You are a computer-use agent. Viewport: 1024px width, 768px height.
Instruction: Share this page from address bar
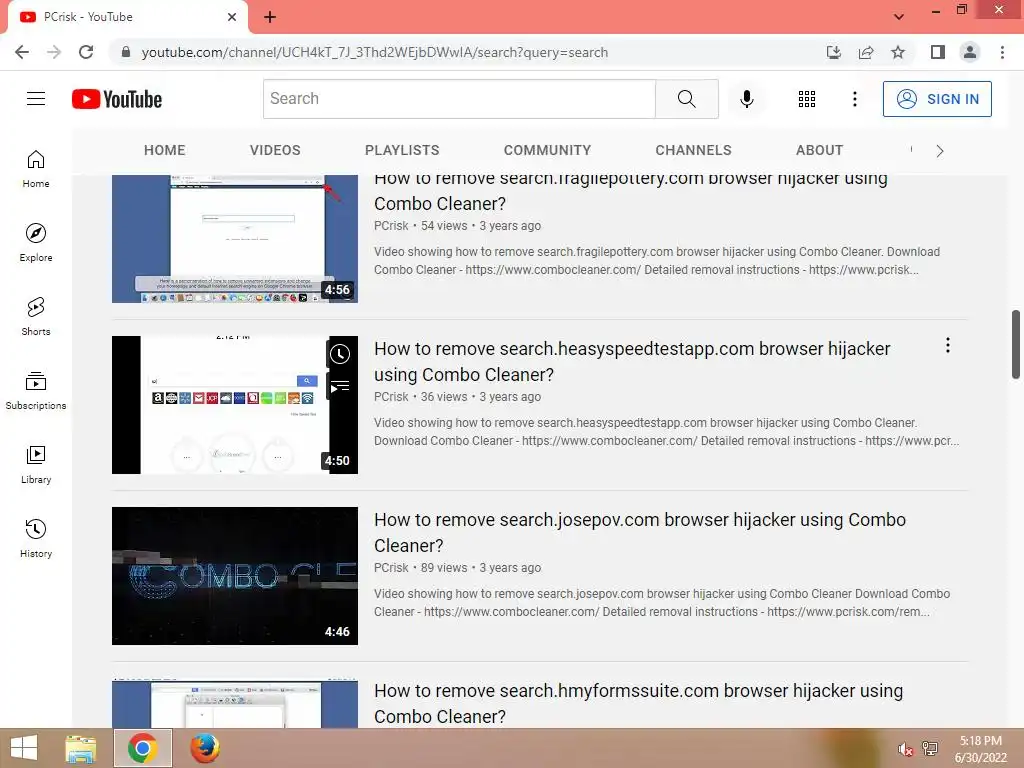pos(866,52)
